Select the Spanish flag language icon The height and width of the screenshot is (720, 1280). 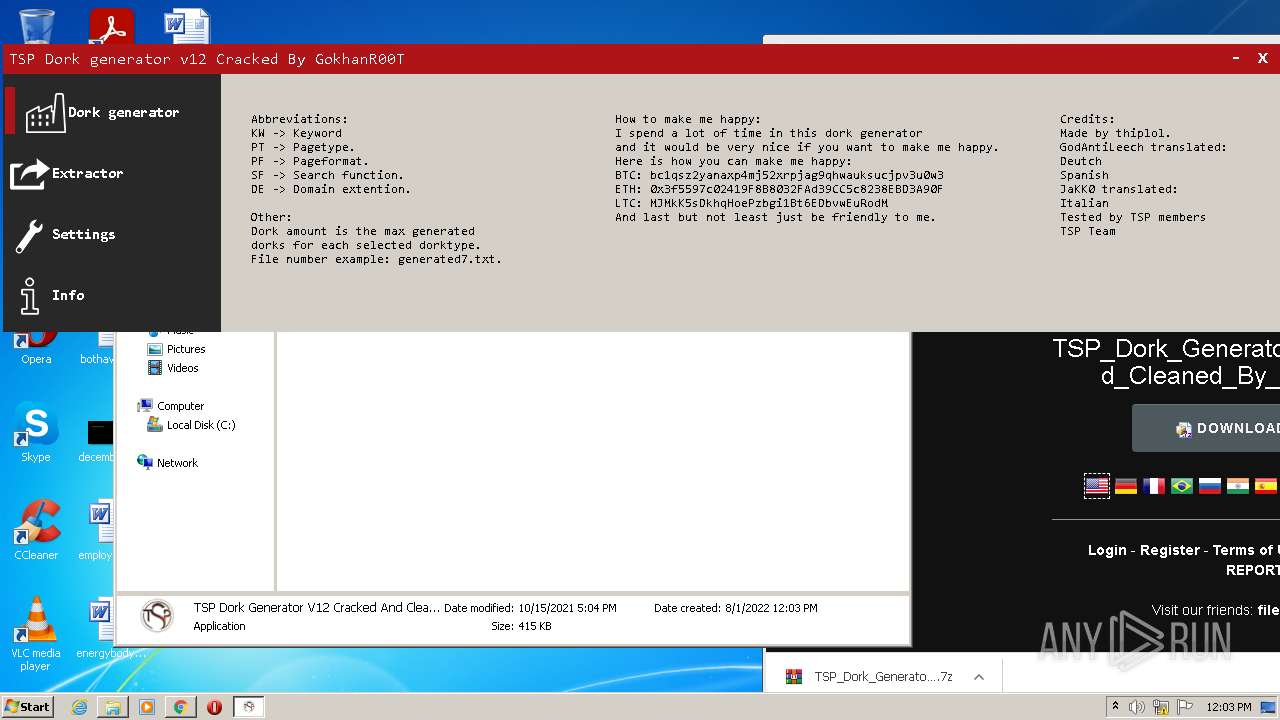pos(1266,486)
